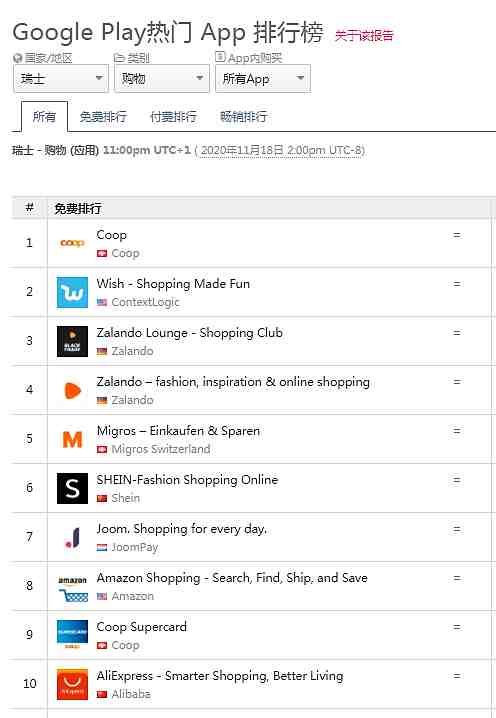
Task: Switch to the 免费排行 tab
Action: click(103, 117)
